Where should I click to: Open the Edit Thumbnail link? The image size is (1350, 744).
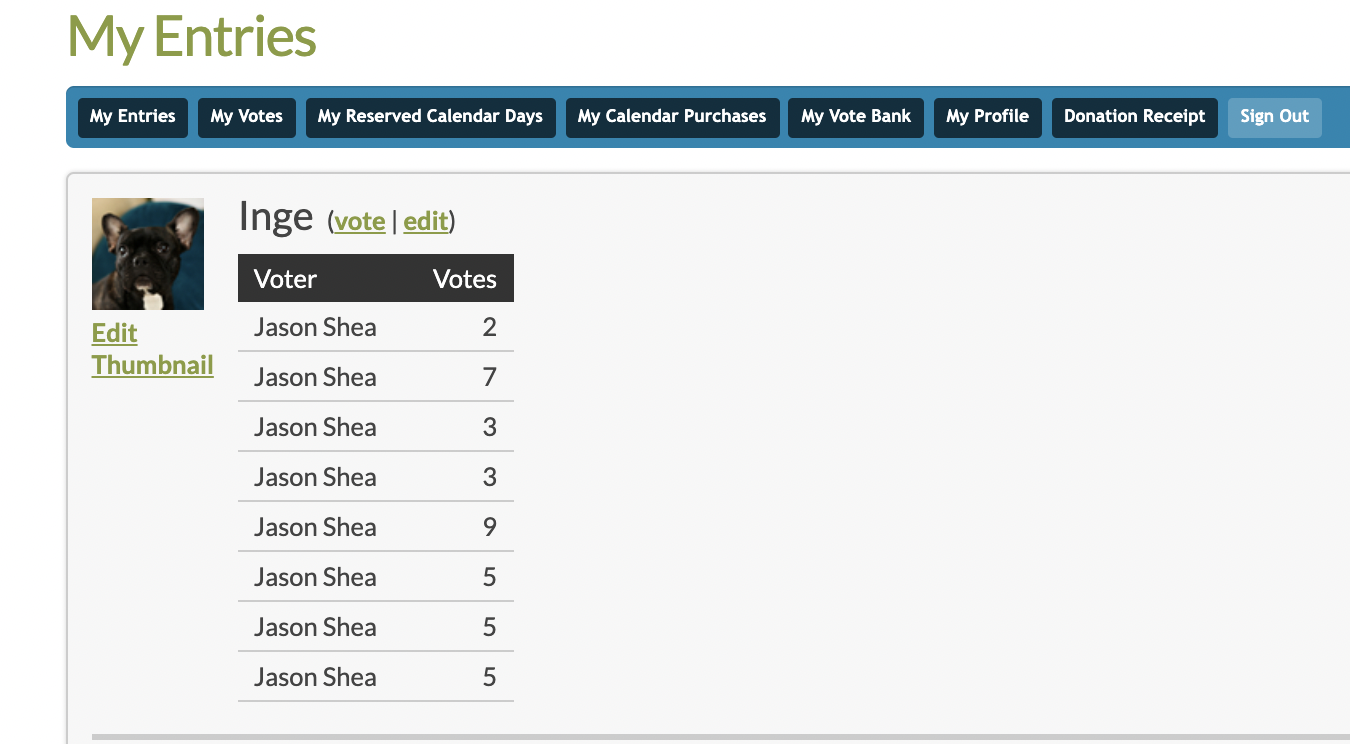(153, 349)
